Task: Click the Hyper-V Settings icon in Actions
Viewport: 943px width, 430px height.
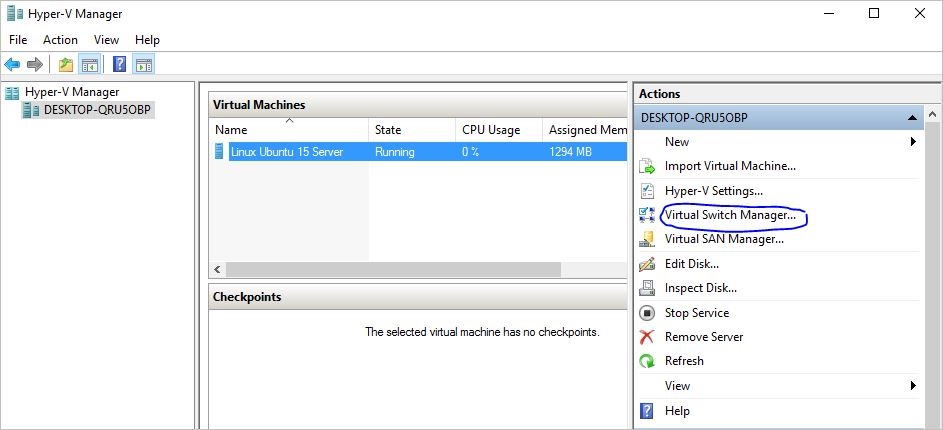Action: [x=647, y=191]
